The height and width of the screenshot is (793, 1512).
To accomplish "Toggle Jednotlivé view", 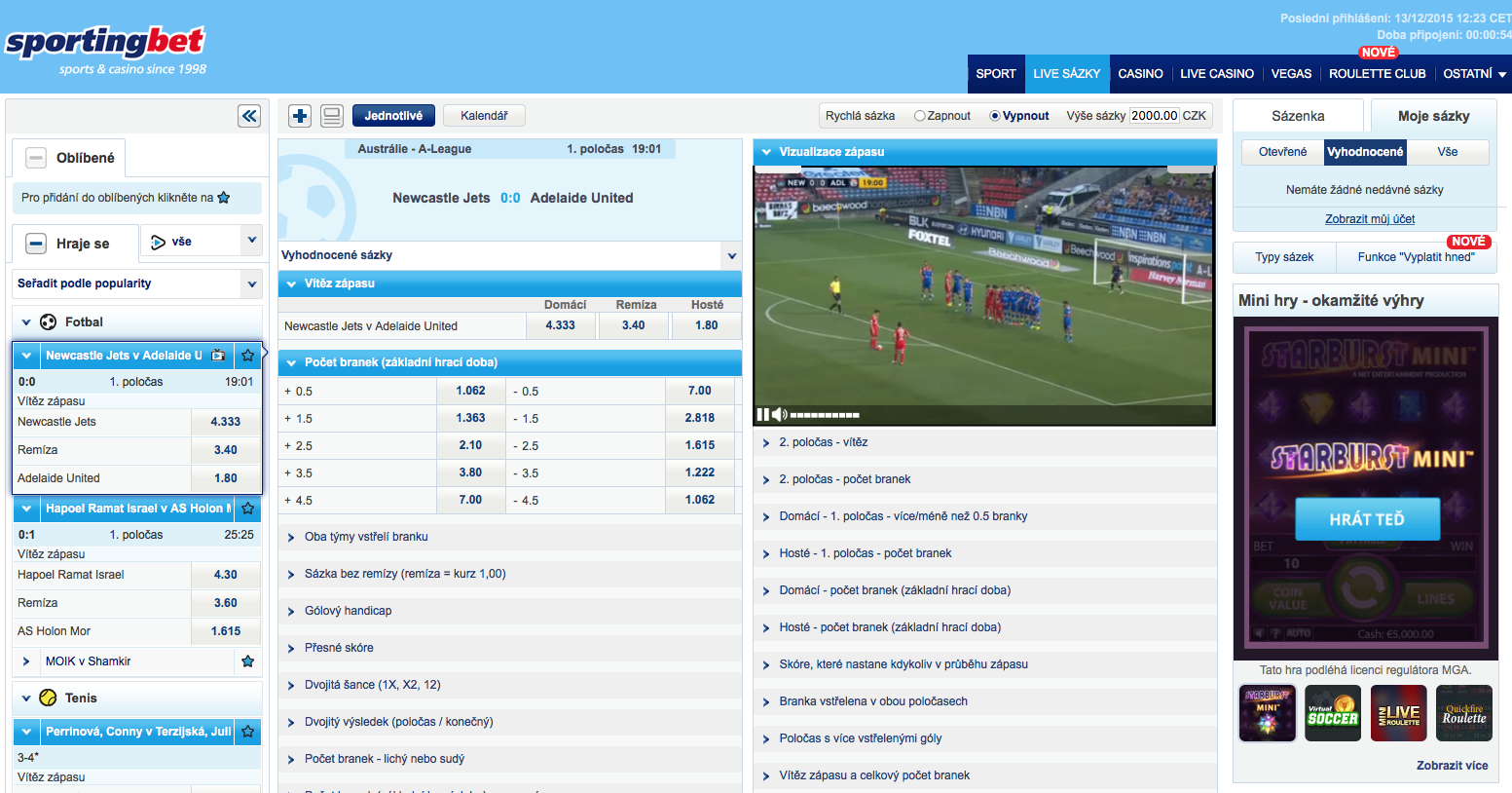I will tap(393, 116).
